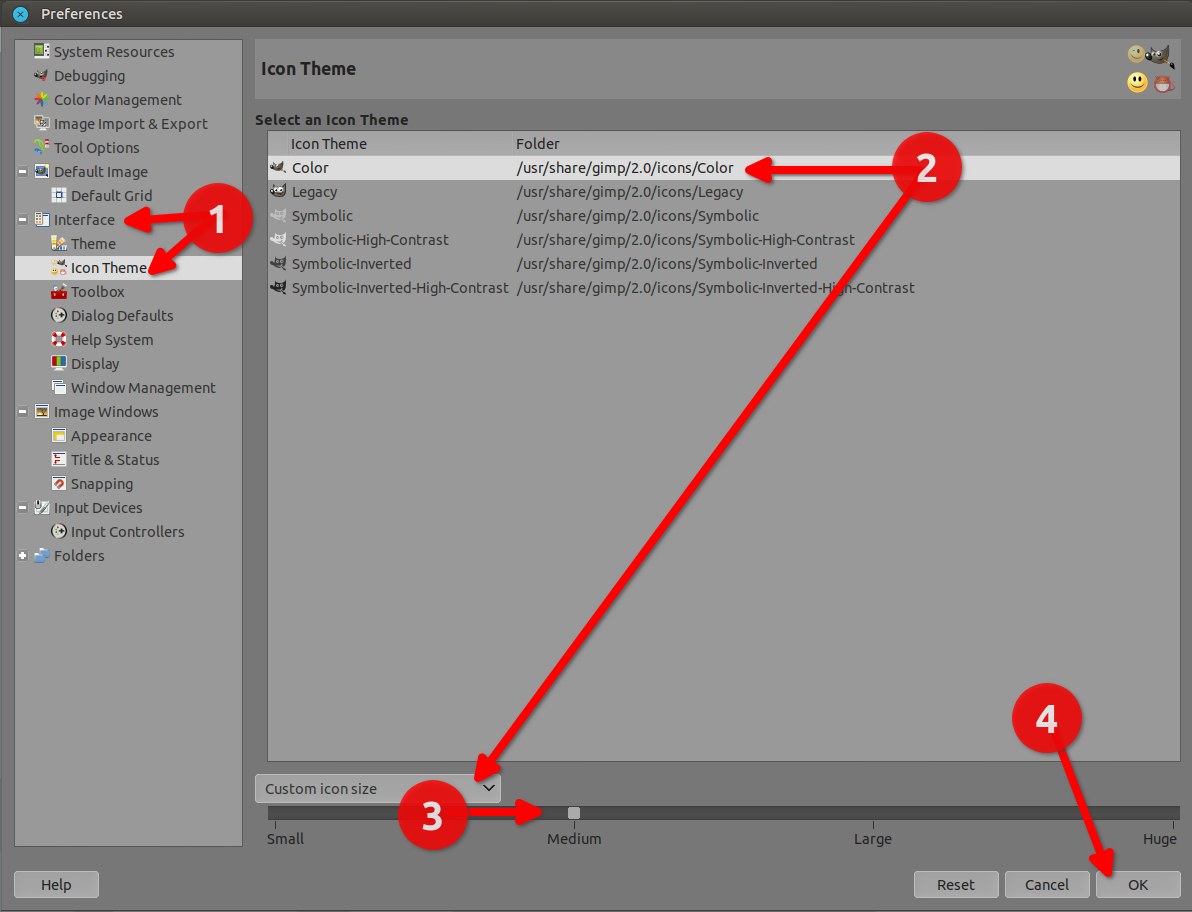Click the Color theme folder path

pyautogui.click(x=625, y=168)
